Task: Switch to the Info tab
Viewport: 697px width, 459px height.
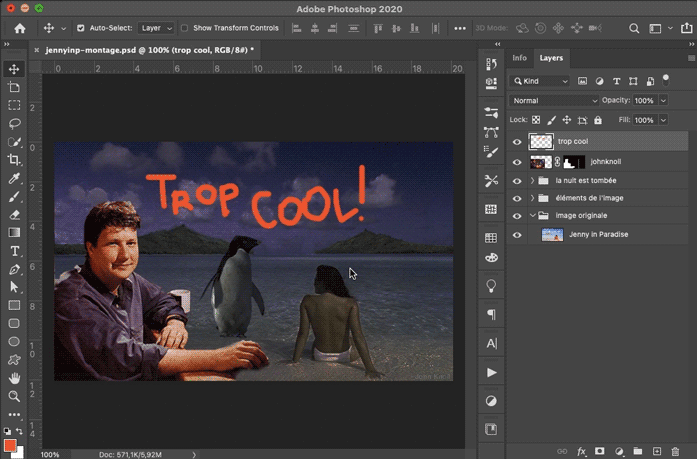Action: click(x=519, y=58)
